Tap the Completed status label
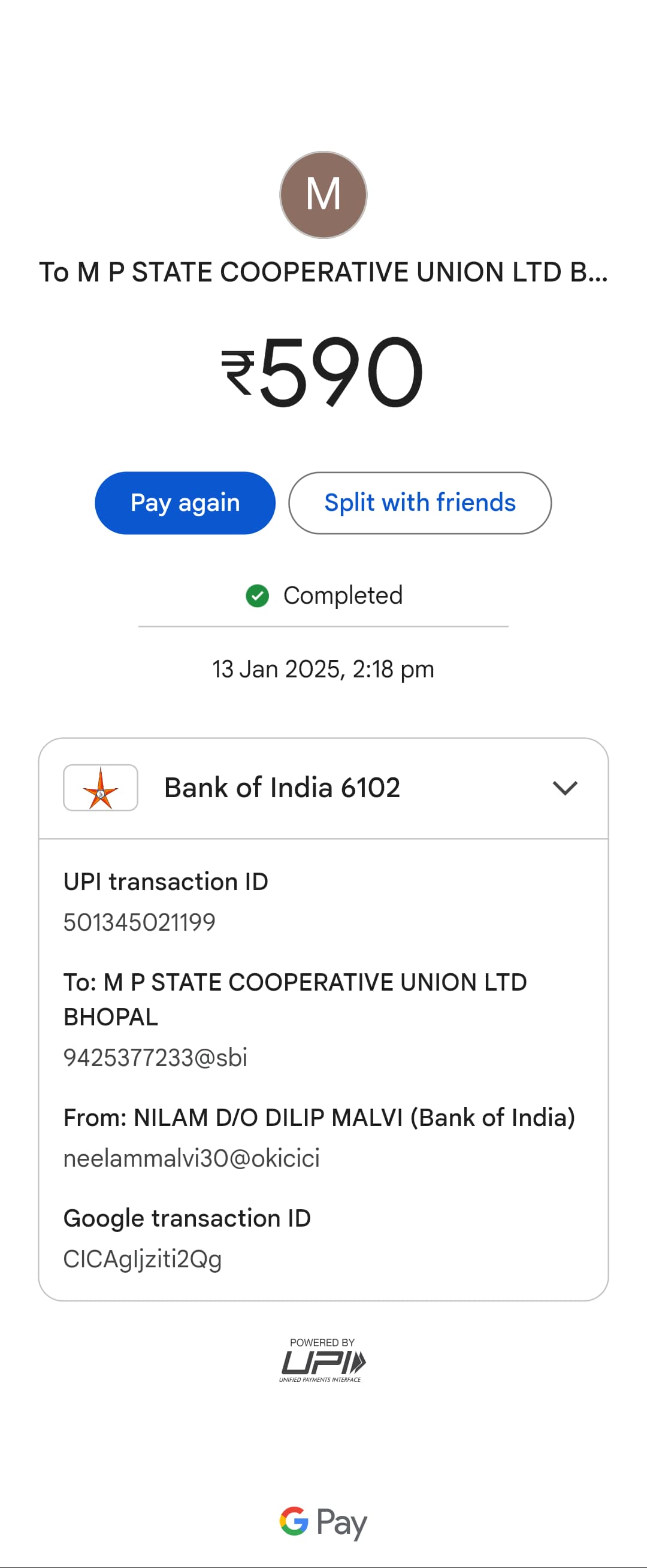 (343, 596)
